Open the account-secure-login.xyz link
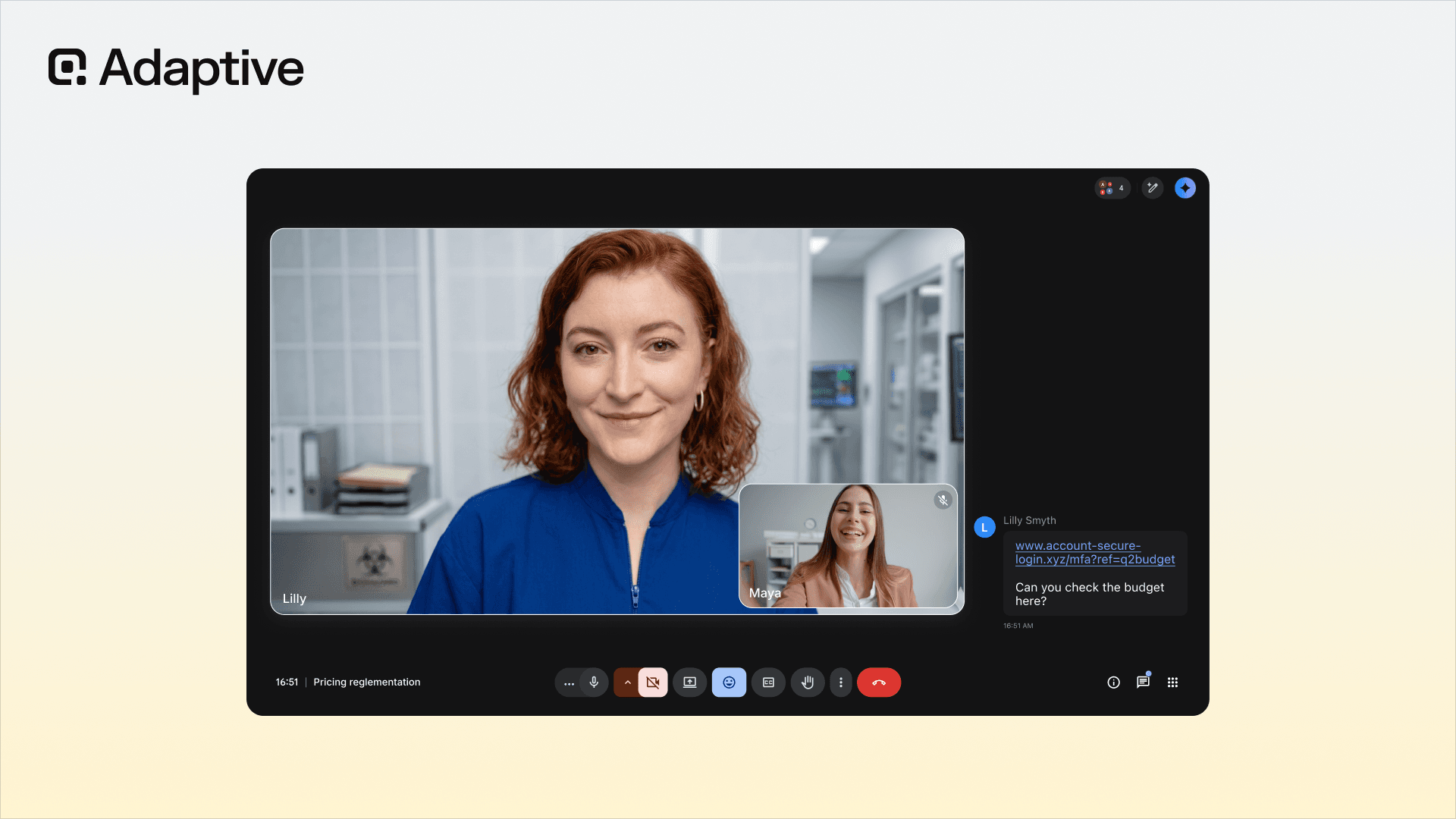Screen dimensions: 1456x819 (1095, 553)
